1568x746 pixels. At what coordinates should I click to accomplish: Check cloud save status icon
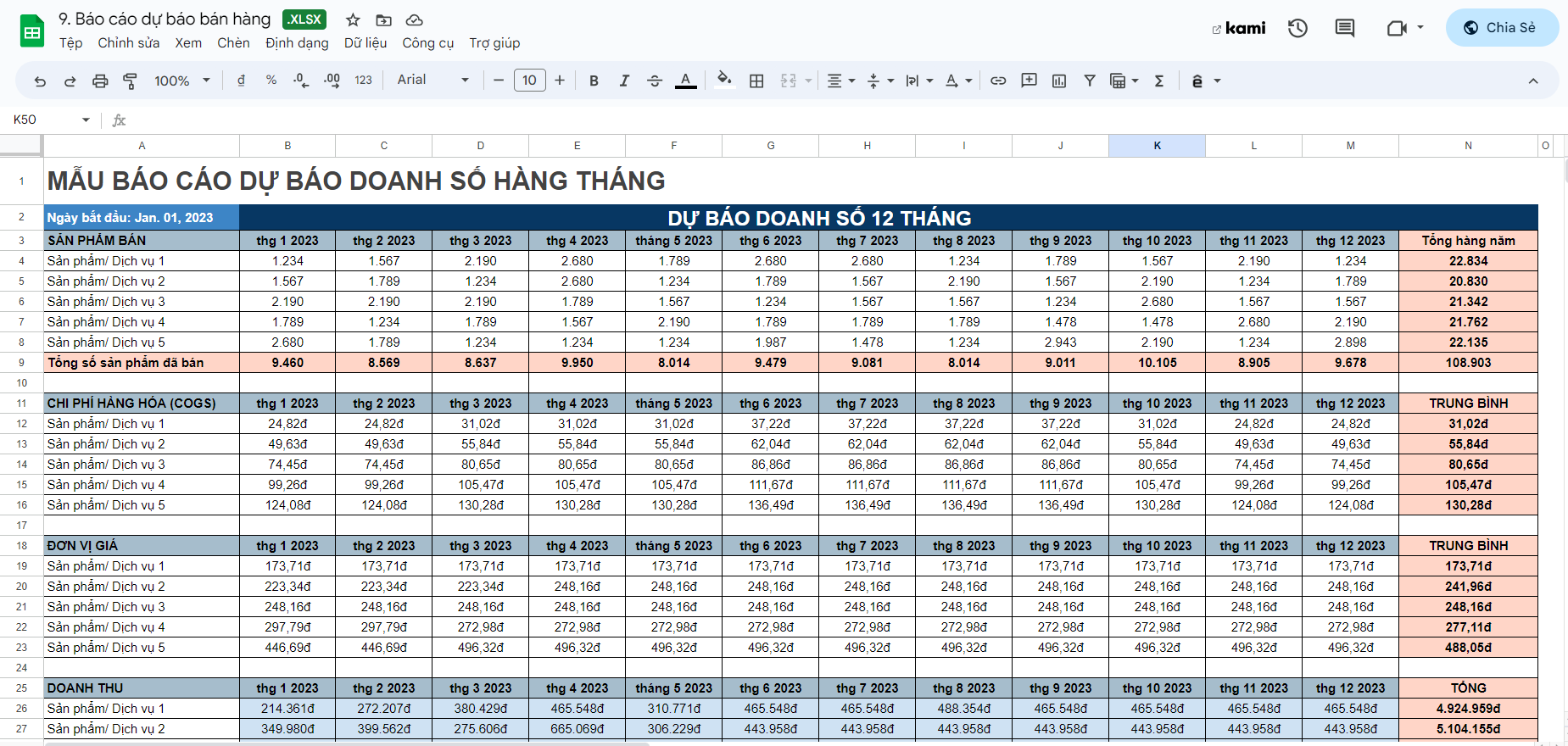coord(415,19)
